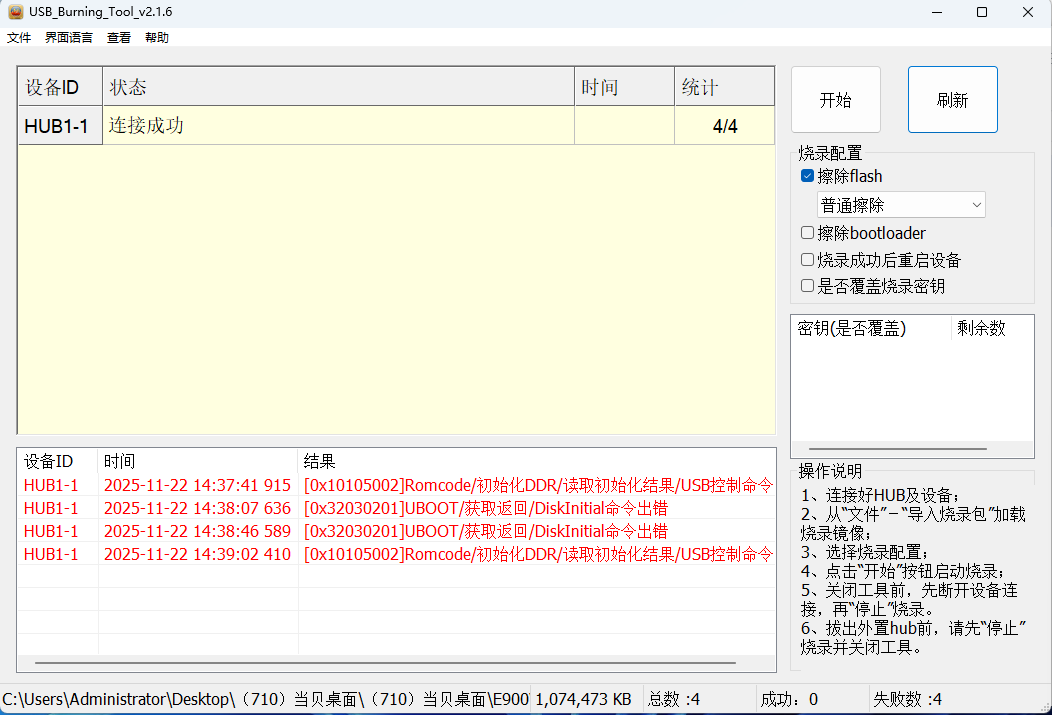Open the 界面语言 language menu
The height and width of the screenshot is (715, 1052).
point(67,37)
